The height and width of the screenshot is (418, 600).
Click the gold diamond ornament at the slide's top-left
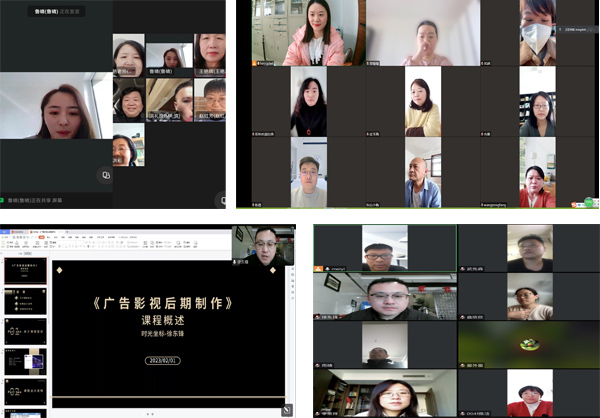click(59, 270)
